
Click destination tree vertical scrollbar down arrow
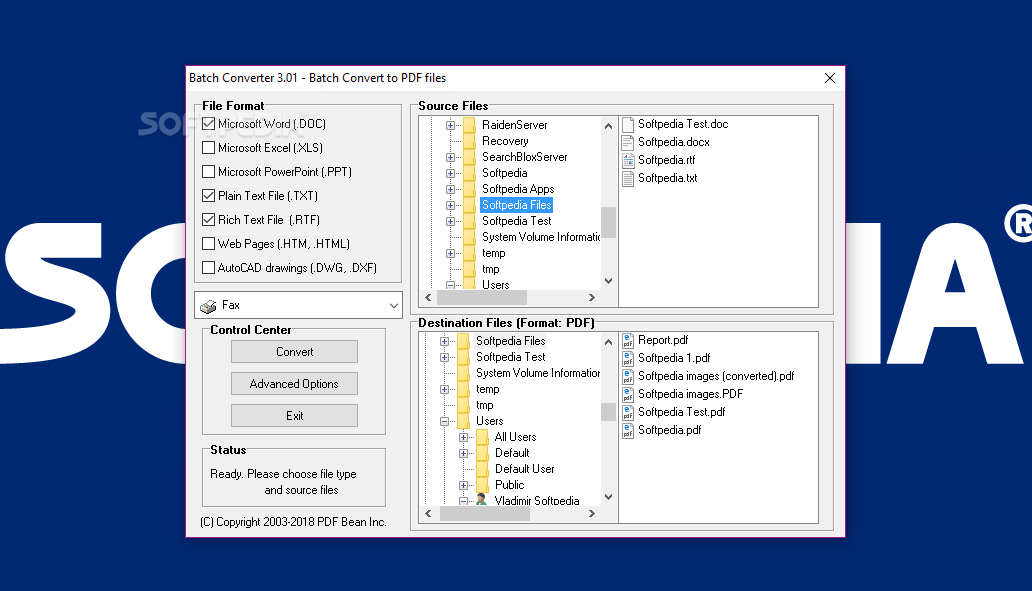point(608,498)
